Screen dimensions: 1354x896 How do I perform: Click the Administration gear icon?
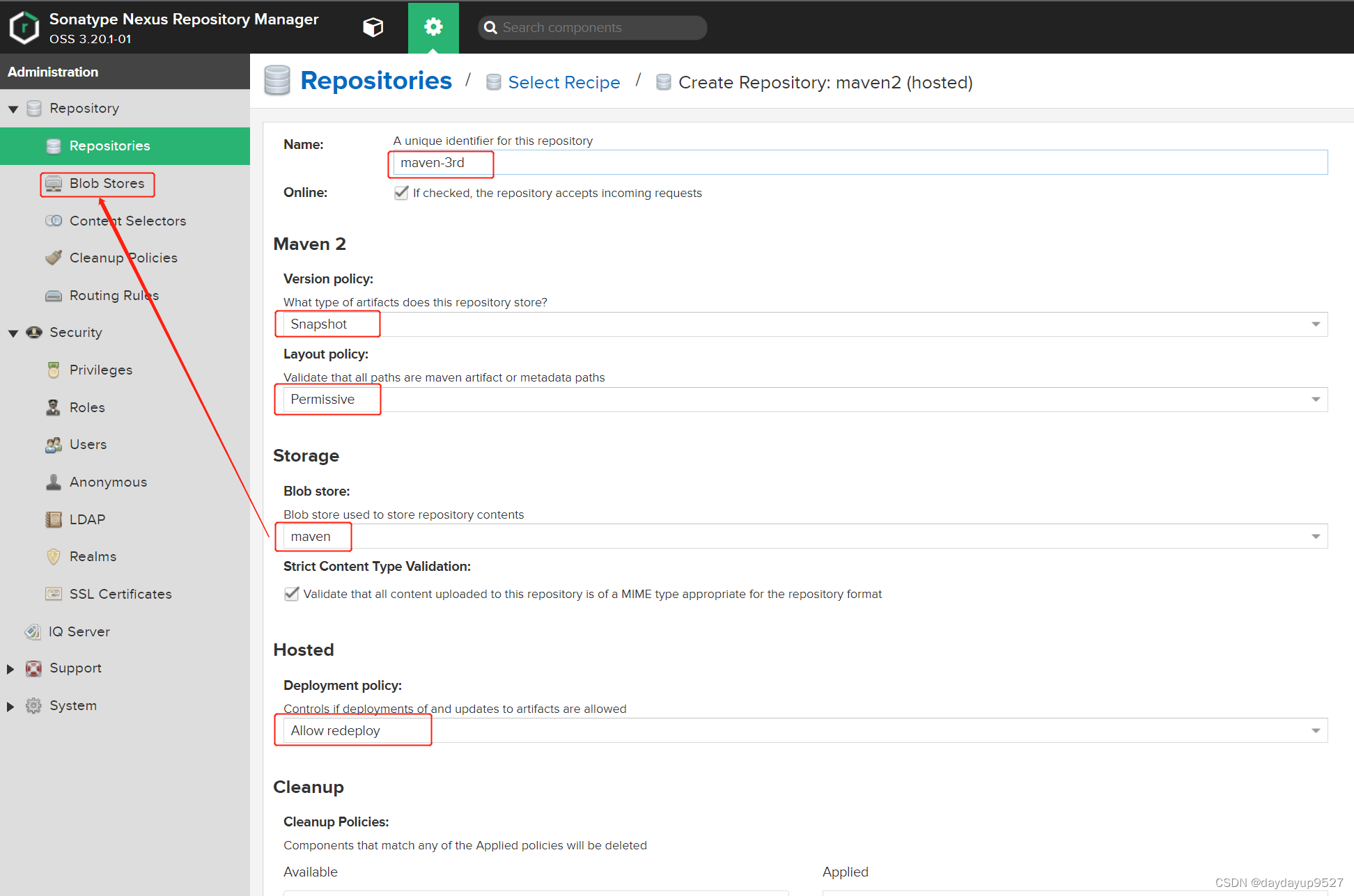[433, 27]
